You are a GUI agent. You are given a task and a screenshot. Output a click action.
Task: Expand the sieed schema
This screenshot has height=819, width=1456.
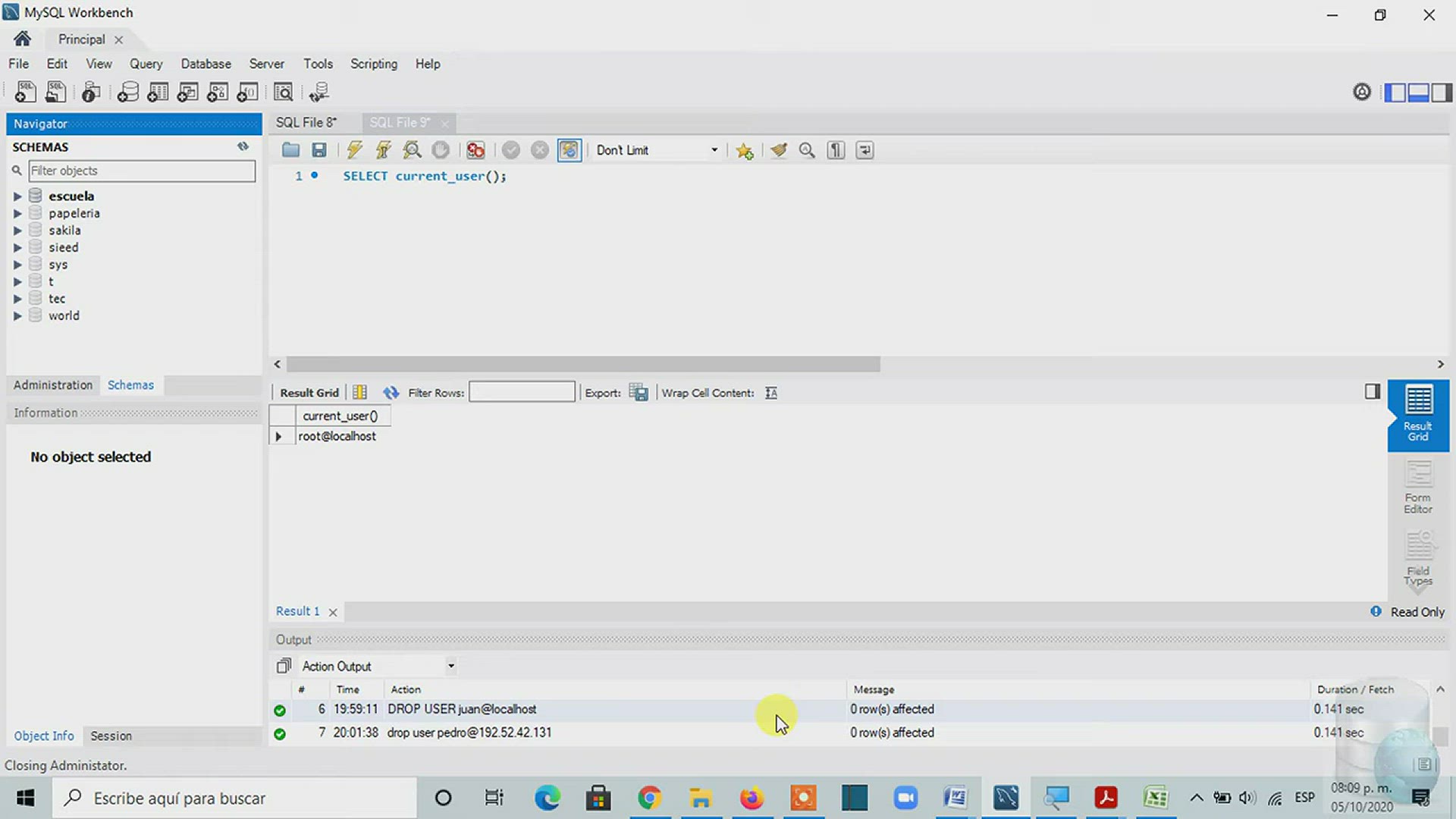click(x=17, y=248)
